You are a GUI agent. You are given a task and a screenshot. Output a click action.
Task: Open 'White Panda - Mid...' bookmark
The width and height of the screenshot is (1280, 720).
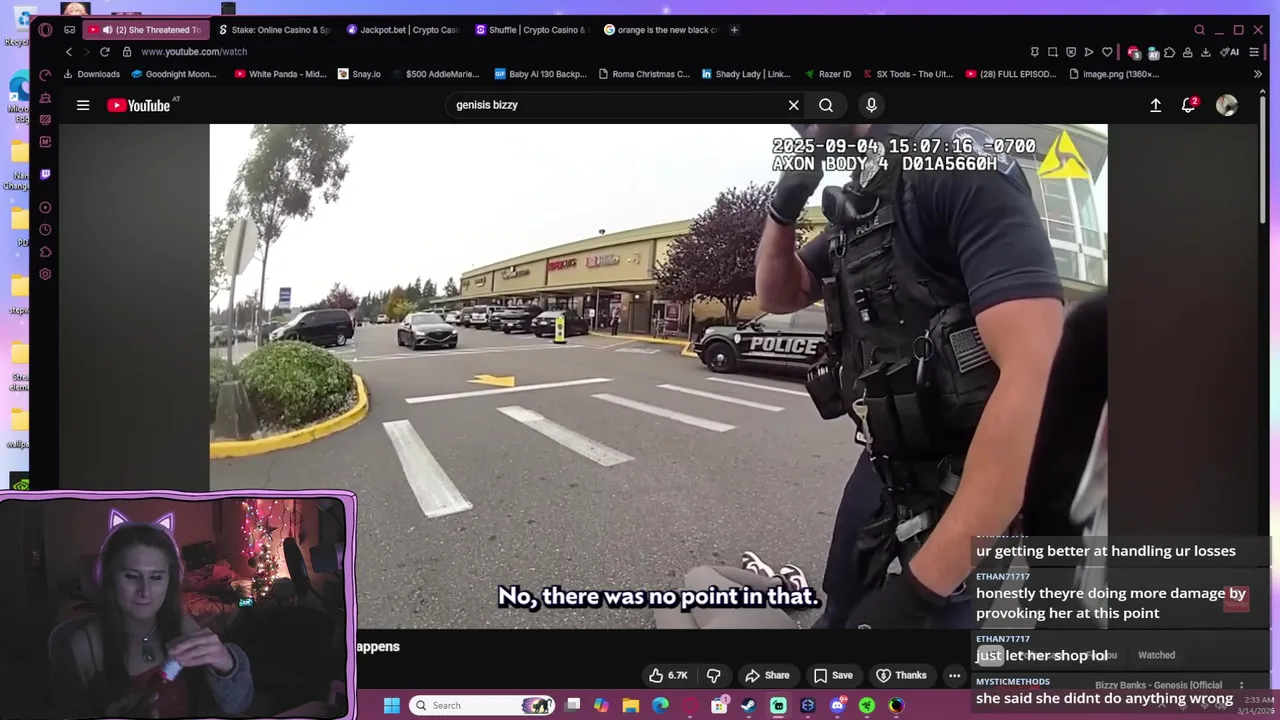click(x=280, y=74)
